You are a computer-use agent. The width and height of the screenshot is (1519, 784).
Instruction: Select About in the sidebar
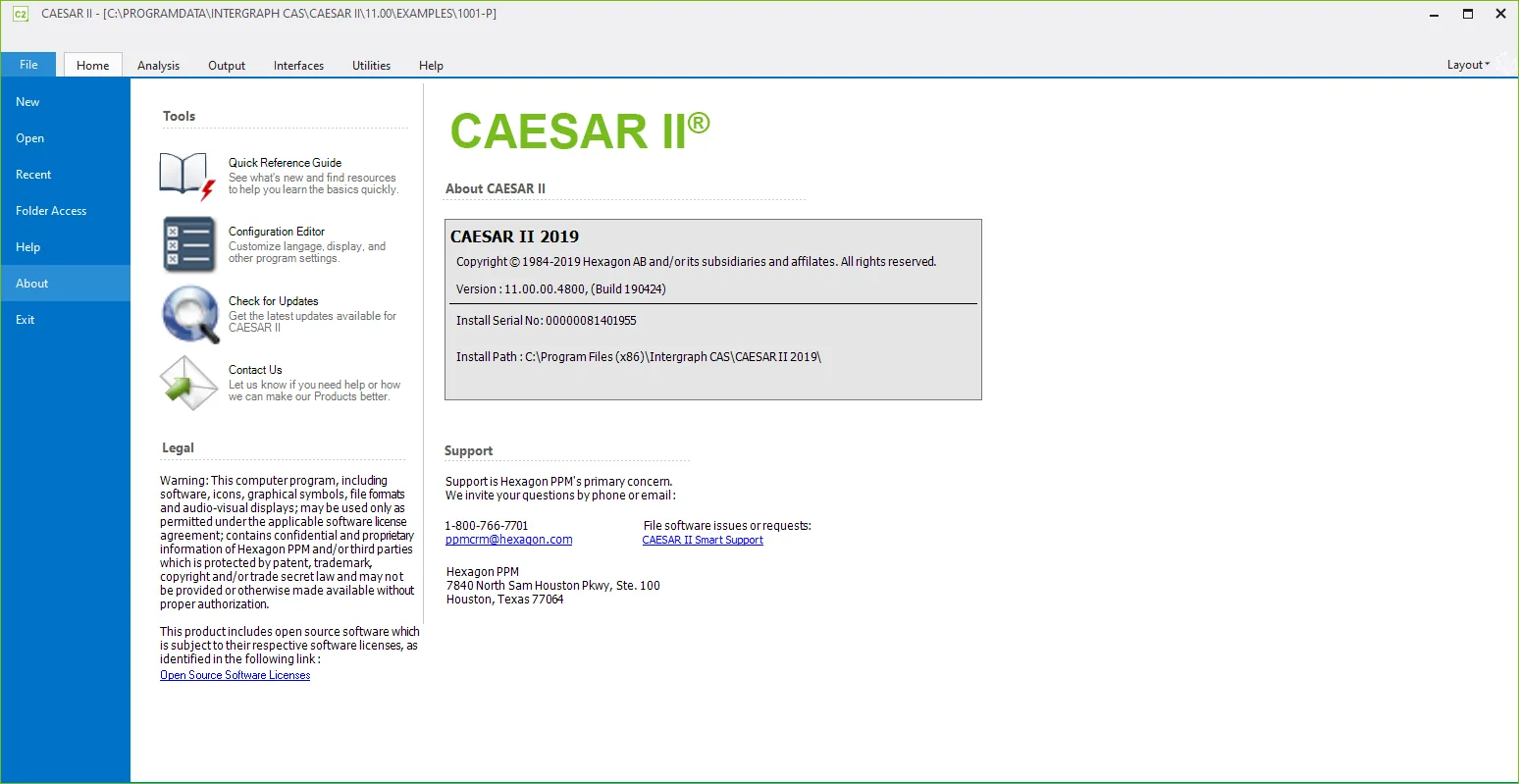click(x=65, y=284)
